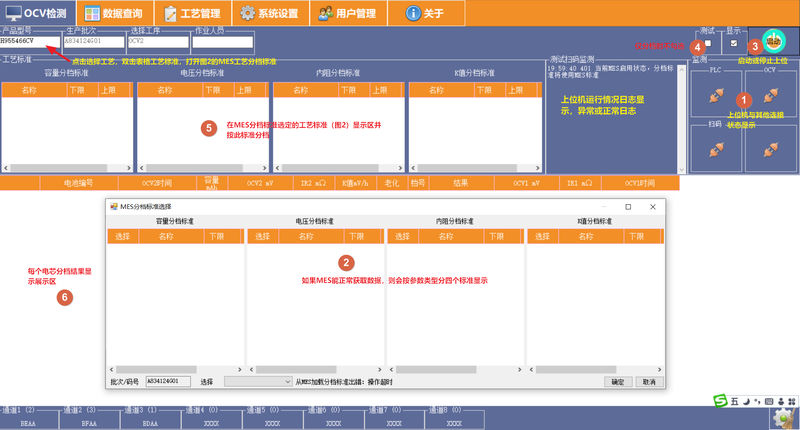Click the OCV2 mV column header
Screen dimensions: 800x430
click(261, 183)
